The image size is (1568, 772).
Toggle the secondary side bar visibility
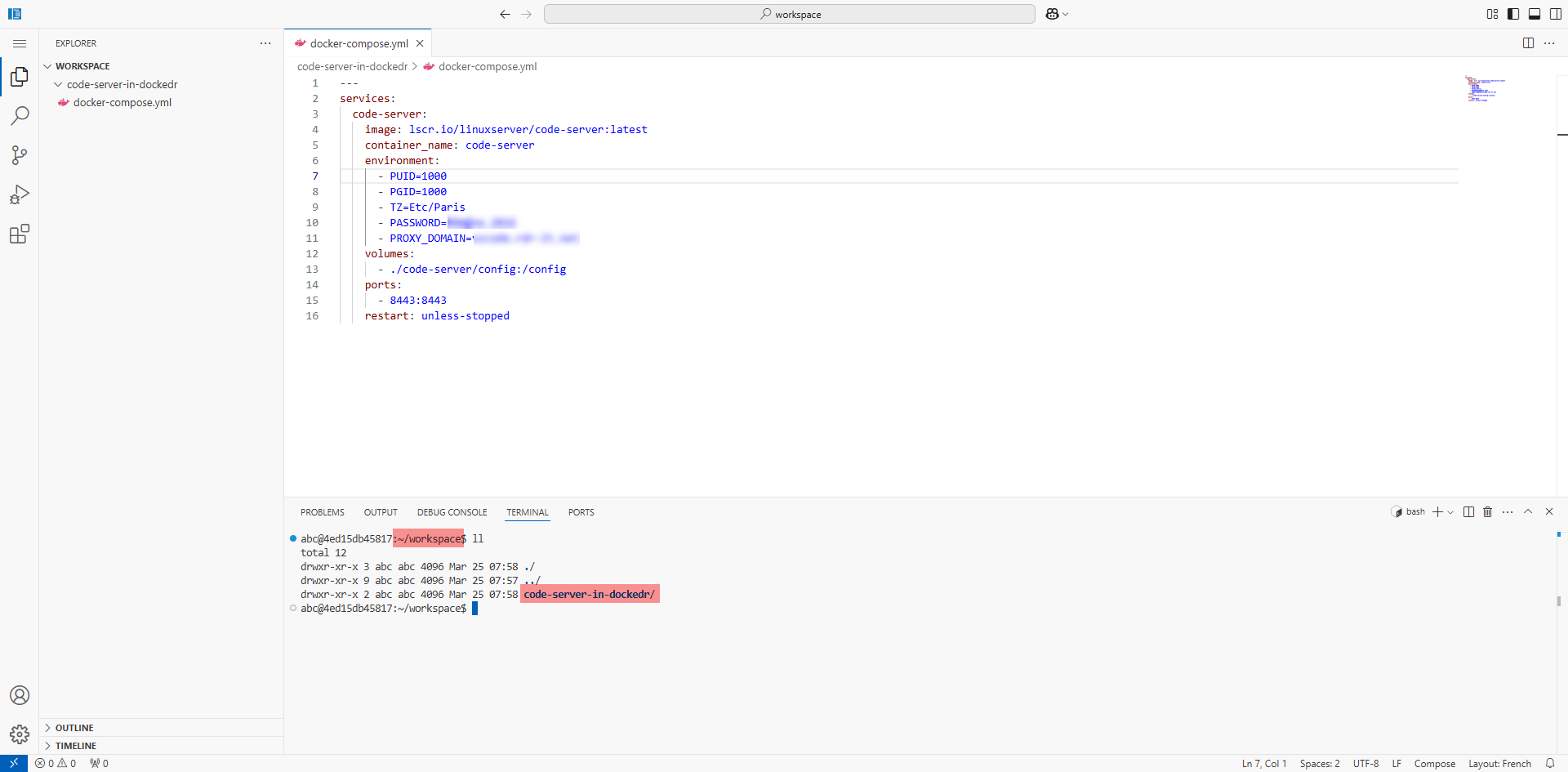click(x=1556, y=14)
